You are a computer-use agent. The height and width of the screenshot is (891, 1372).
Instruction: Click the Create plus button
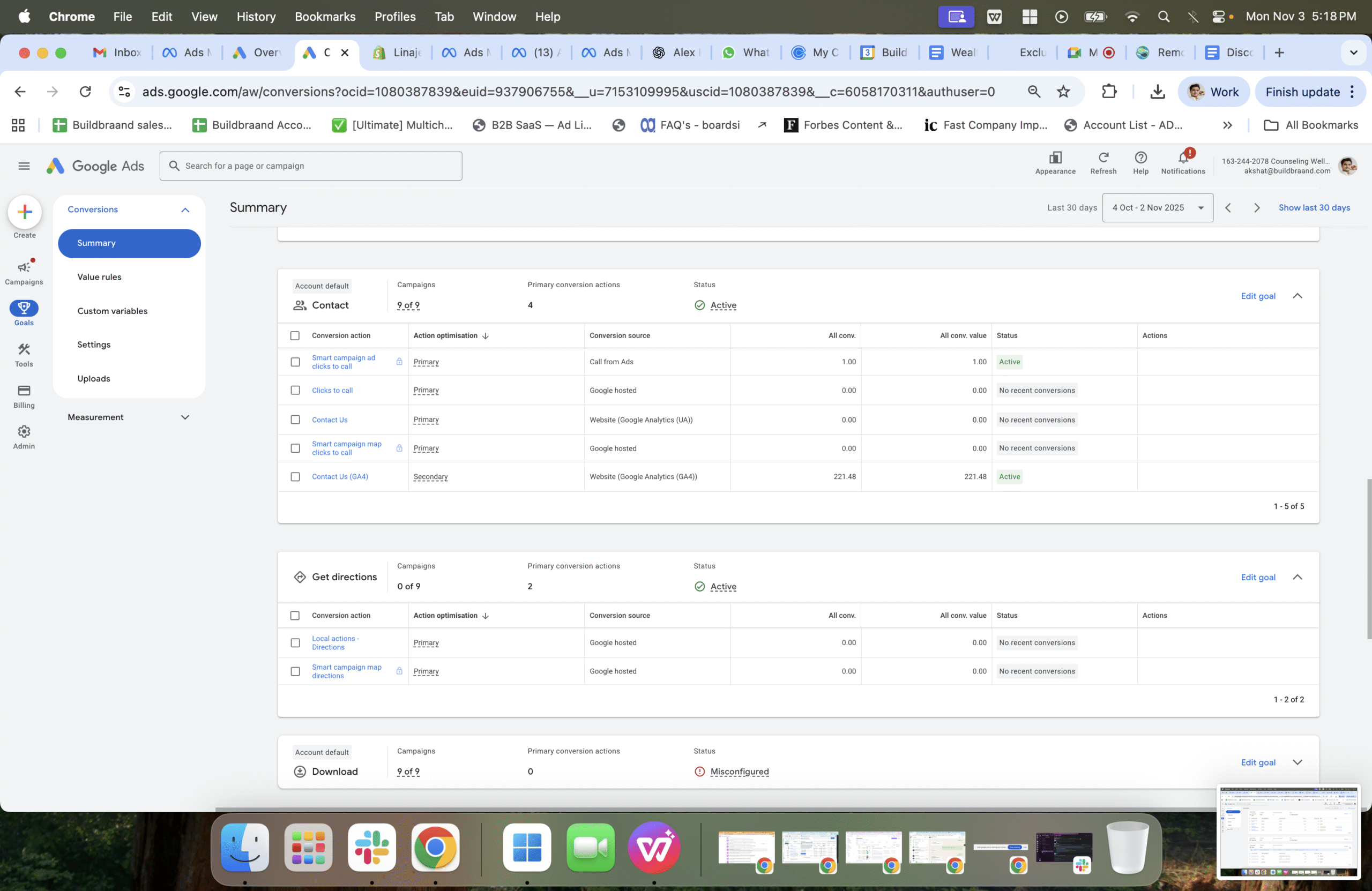coord(24,212)
